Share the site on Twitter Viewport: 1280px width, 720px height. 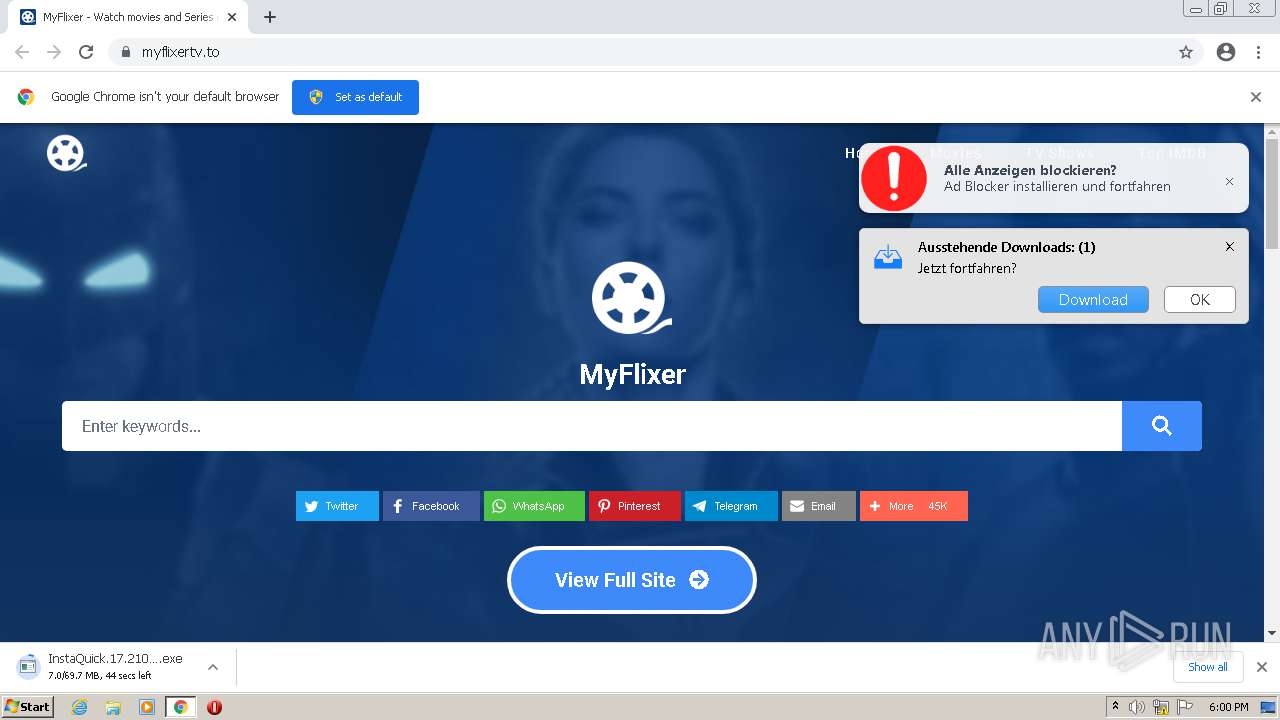point(337,506)
